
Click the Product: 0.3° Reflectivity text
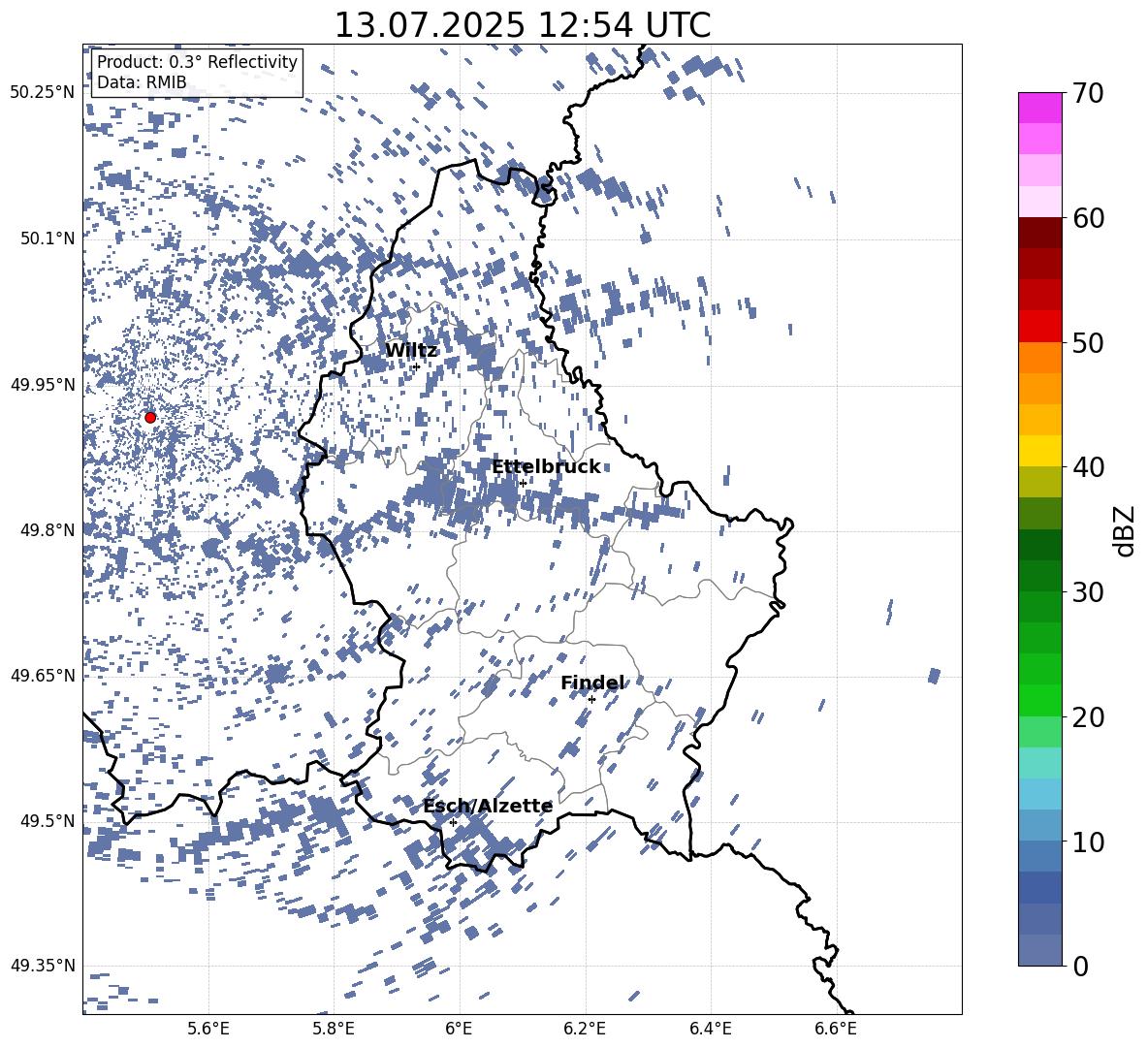pos(197,62)
